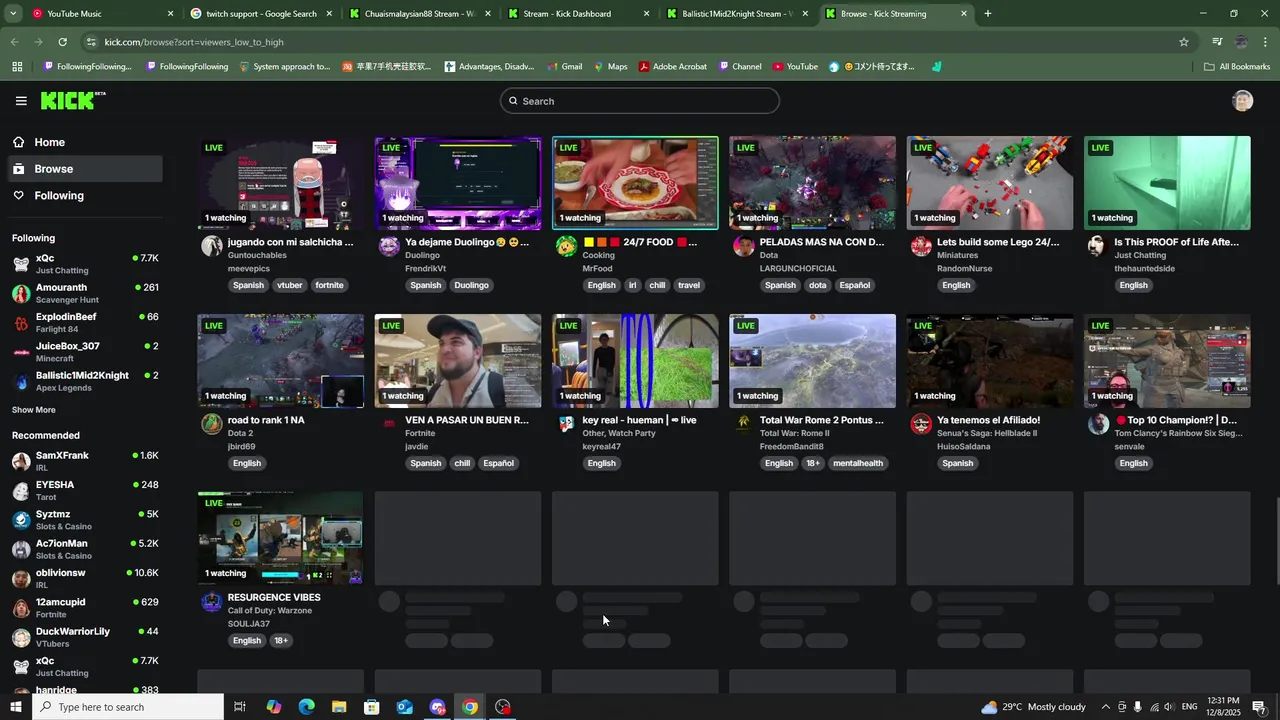Open All Bookmarks folder
The height and width of the screenshot is (720, 1280).
[x=1237, y=67]
